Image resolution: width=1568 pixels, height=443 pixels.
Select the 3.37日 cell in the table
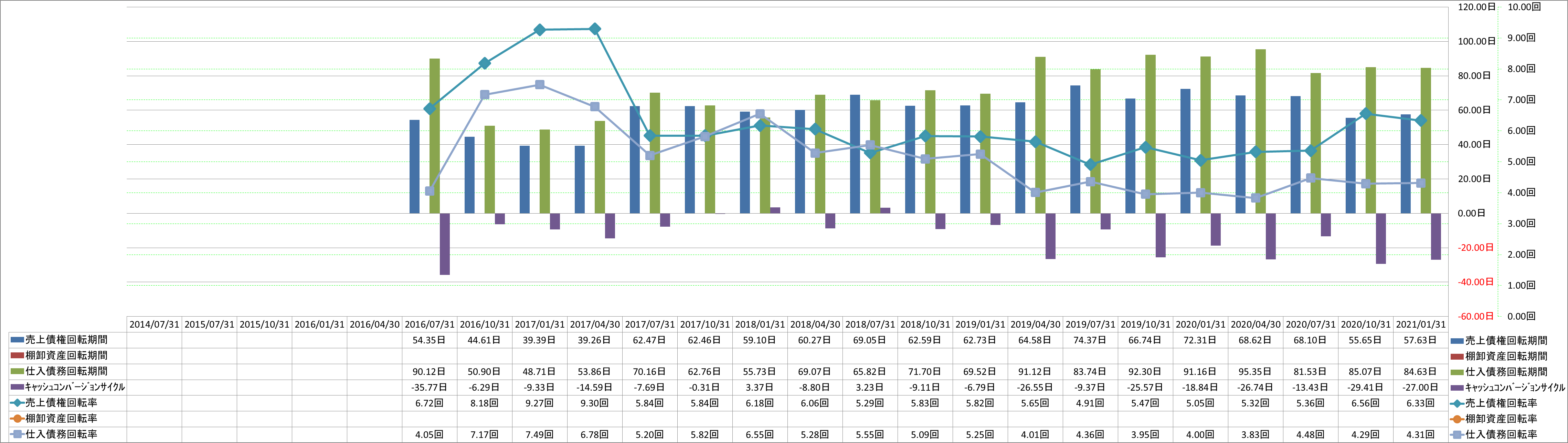[760, 387]
